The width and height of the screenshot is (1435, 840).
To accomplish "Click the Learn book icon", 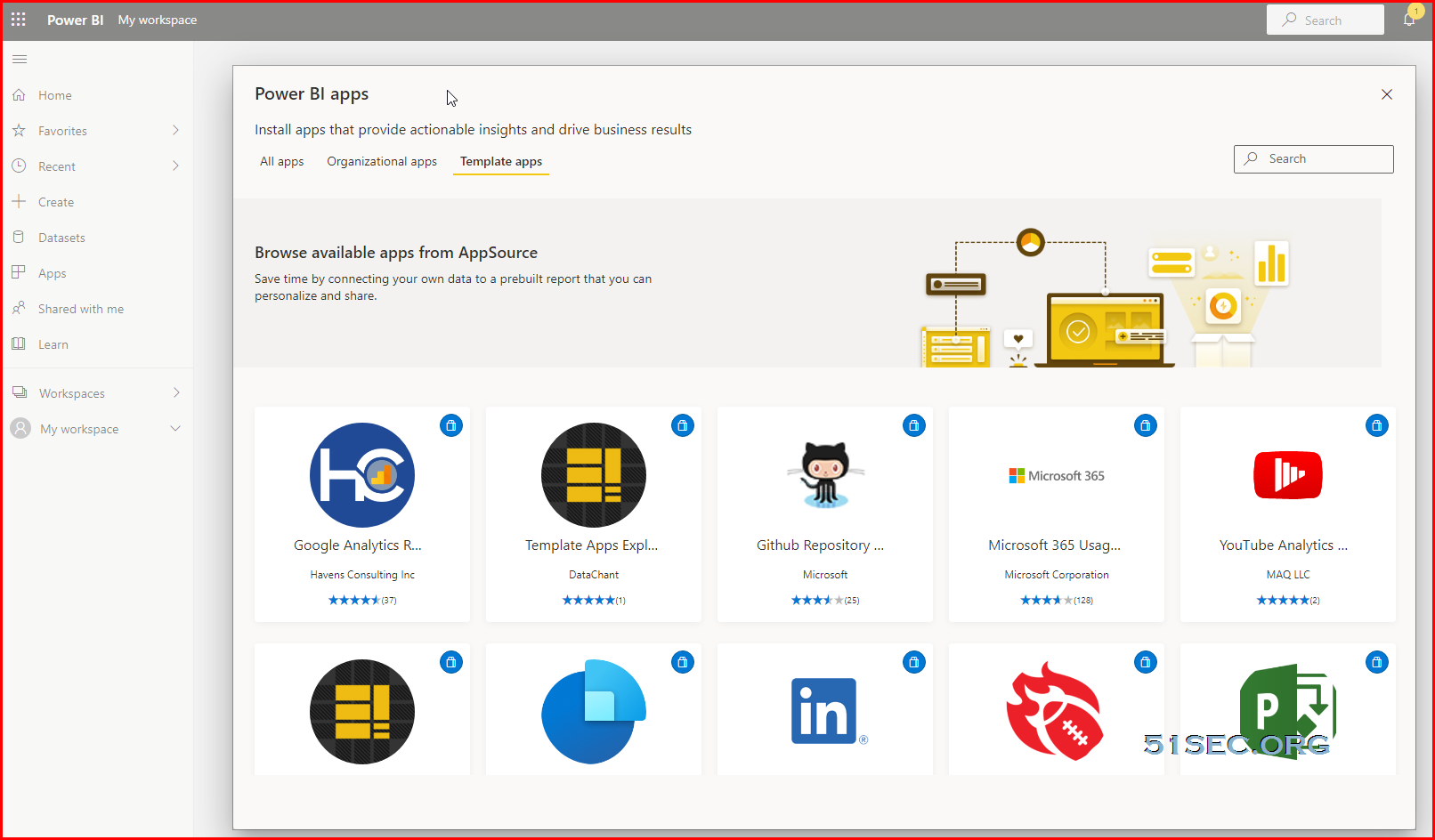I will click(x=19, y=343).
